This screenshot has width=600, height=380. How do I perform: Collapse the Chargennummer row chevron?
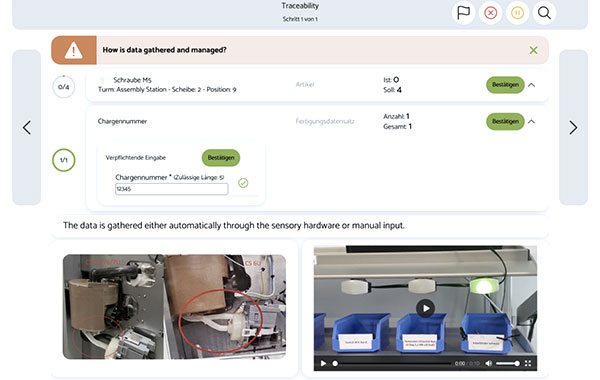click(532, 122)
